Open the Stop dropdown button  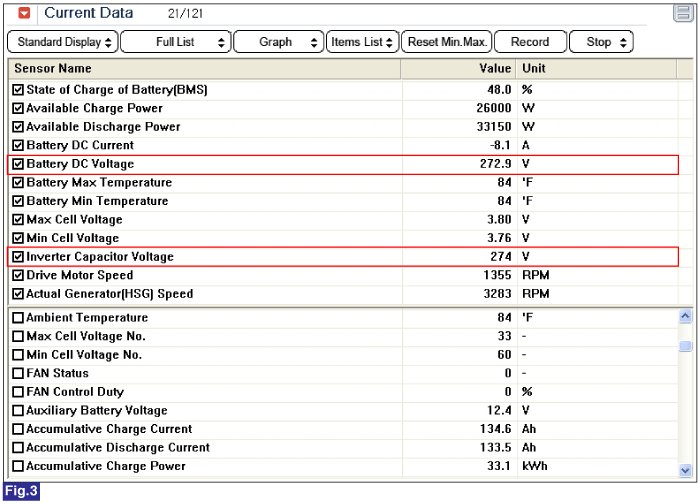coord(601,42)
